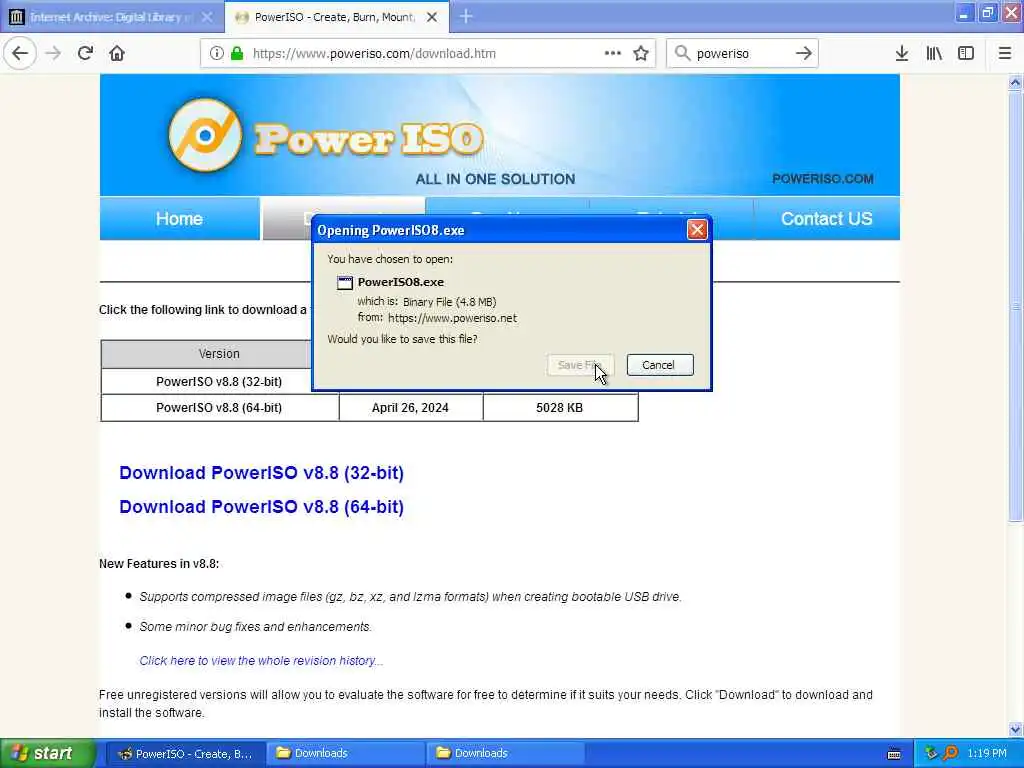
Task: Close the PowerISO tab
Action: pyautogui.click(x=432, y=17)
